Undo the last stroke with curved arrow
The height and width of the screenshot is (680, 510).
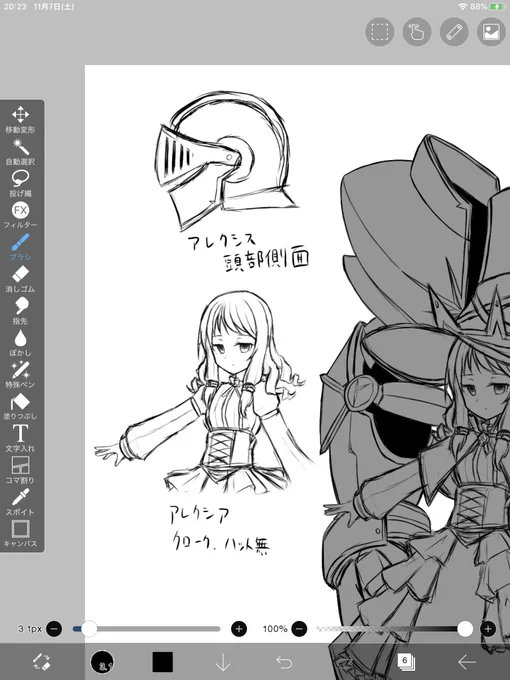coord(284,662)
